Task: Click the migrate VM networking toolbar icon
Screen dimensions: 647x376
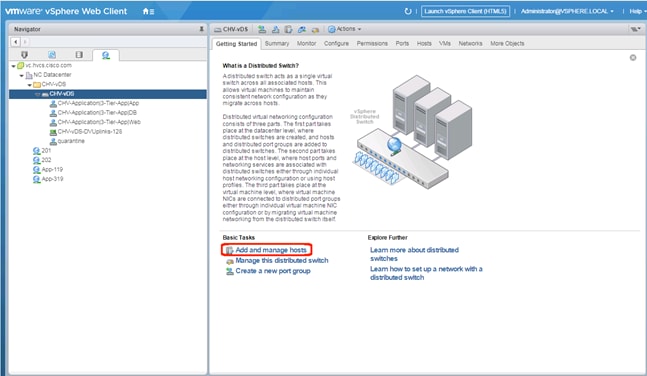Action: (302, 29)
